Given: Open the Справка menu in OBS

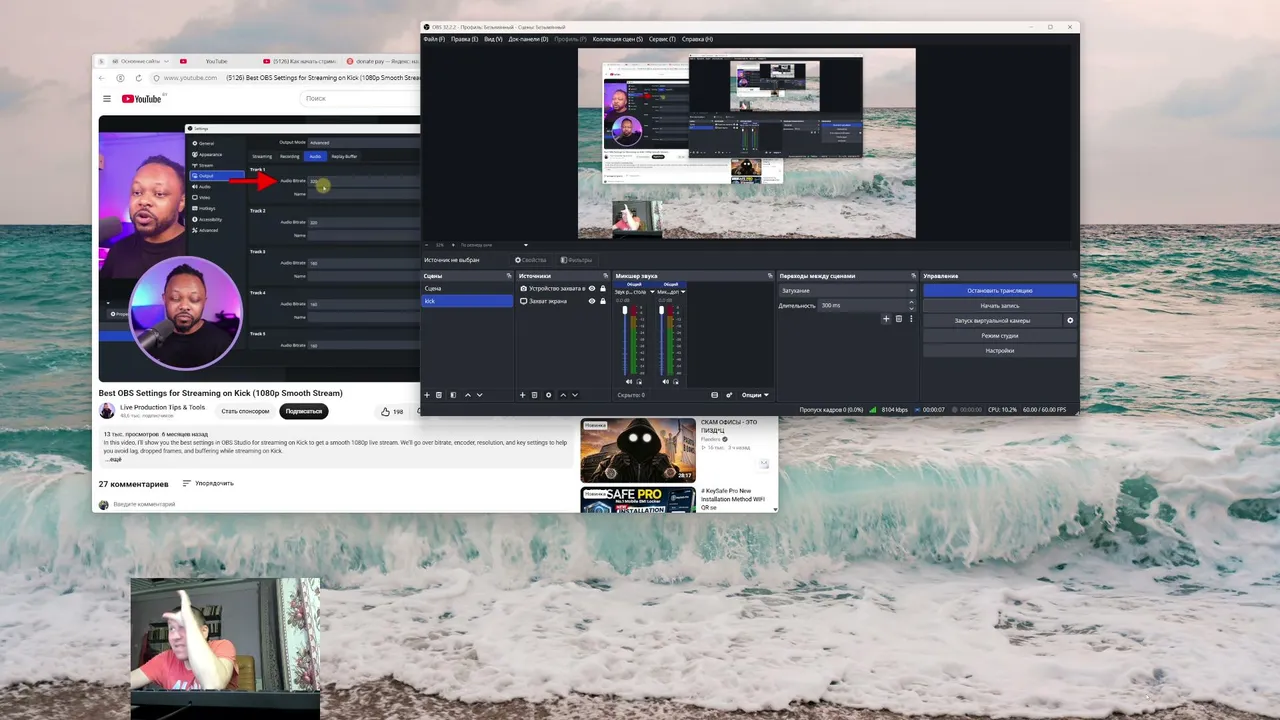Looking at the screenshot, I should 697,39.
